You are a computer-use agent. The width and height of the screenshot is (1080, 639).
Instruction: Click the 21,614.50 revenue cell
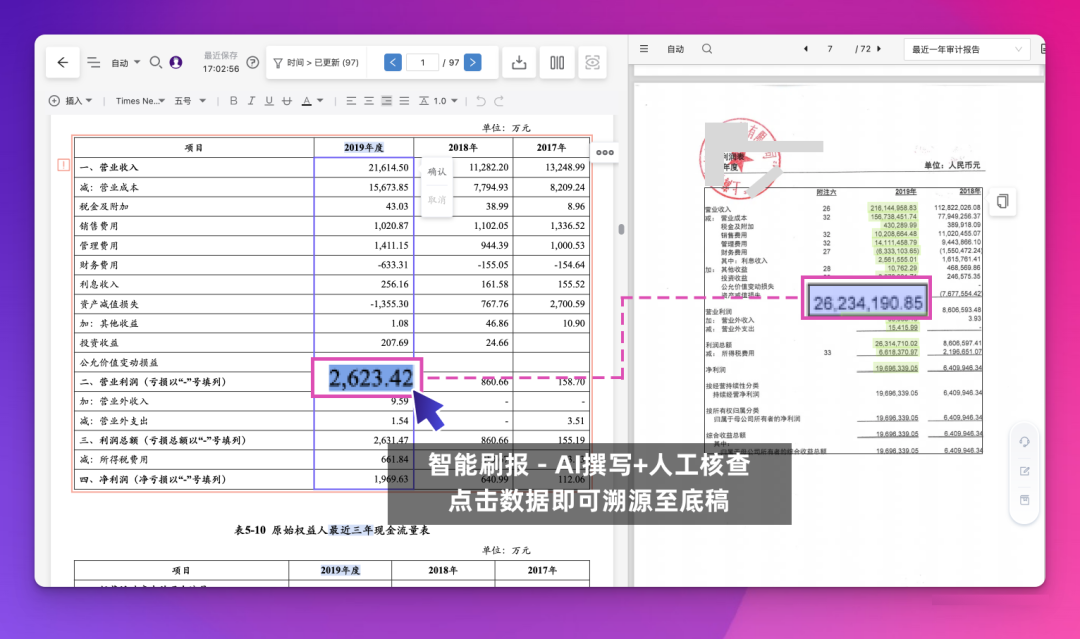(x=364, y=167)
